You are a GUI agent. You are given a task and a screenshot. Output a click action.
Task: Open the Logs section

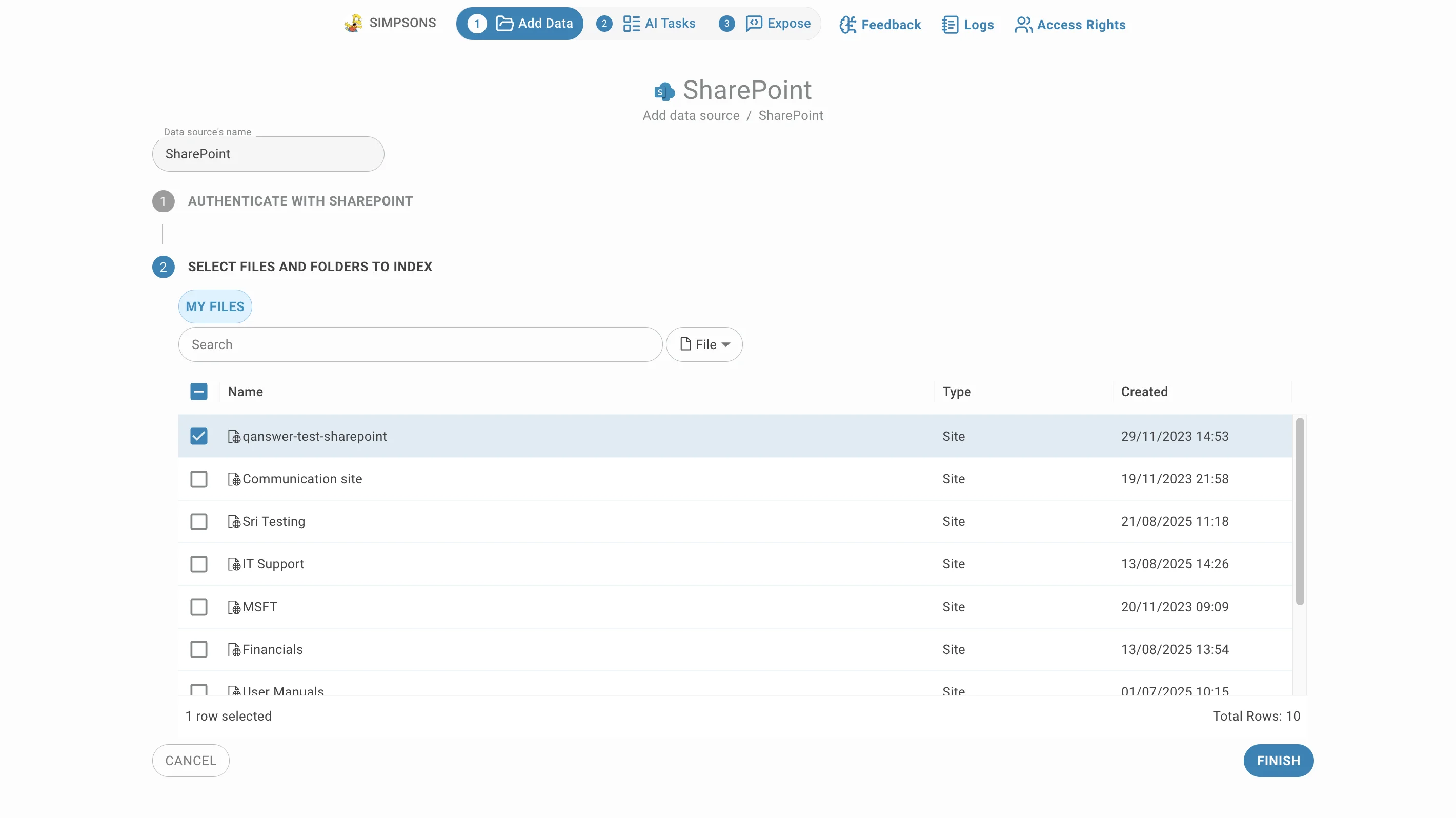[x=967, y=25]
